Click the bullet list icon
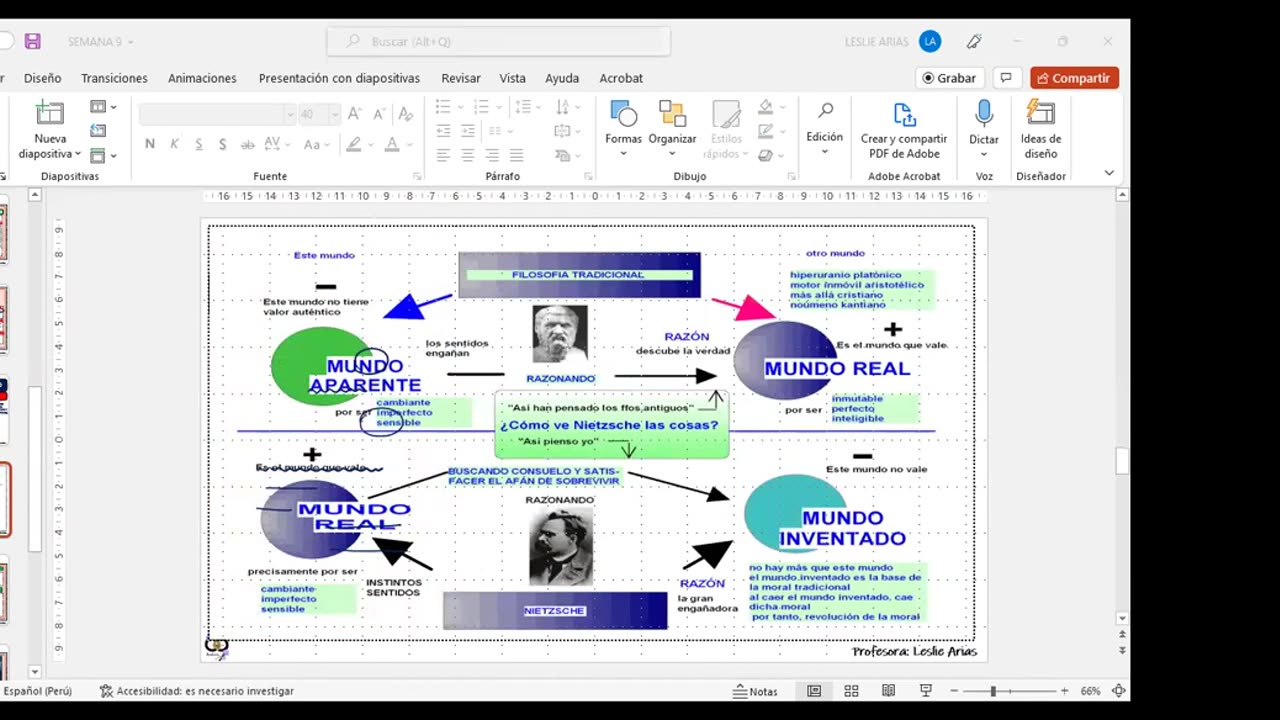The height and width of the screenshot is (720, 1280). pos(444,107)
